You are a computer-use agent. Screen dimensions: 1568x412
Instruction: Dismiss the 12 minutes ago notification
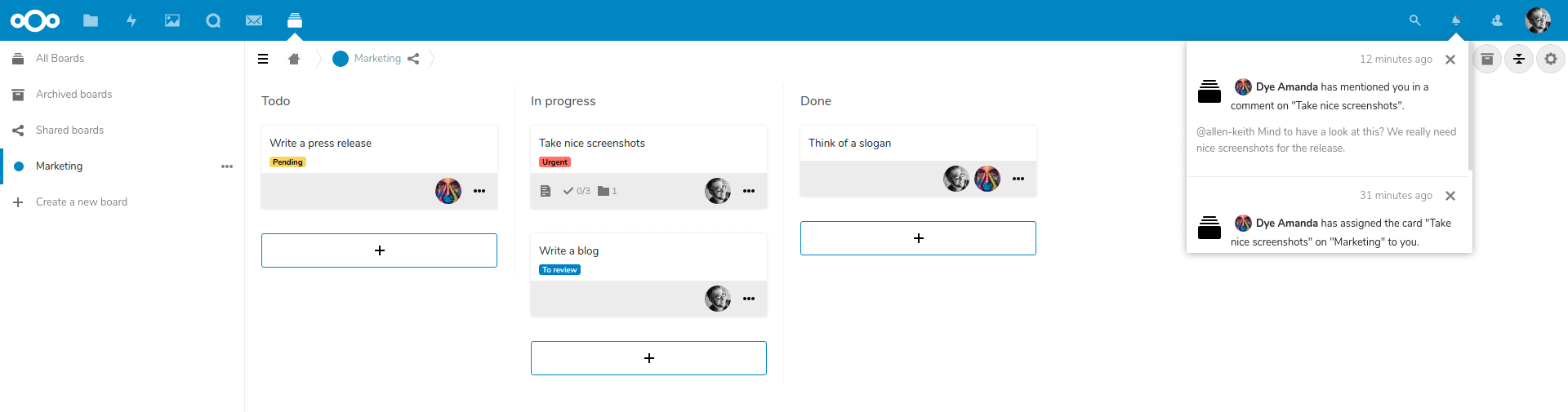1450,60
